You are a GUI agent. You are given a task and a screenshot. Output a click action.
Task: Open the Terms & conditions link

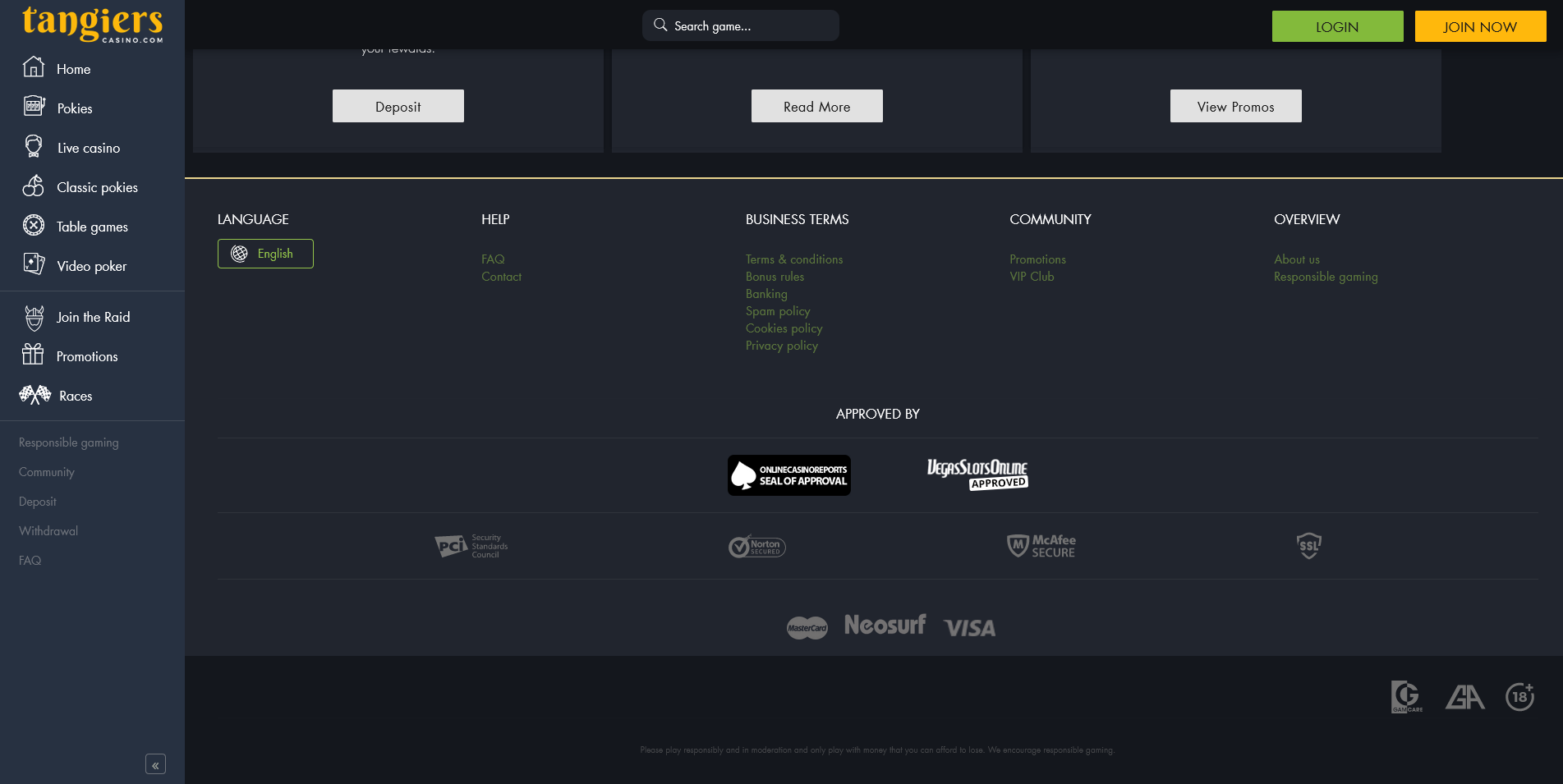click(793, 259)
